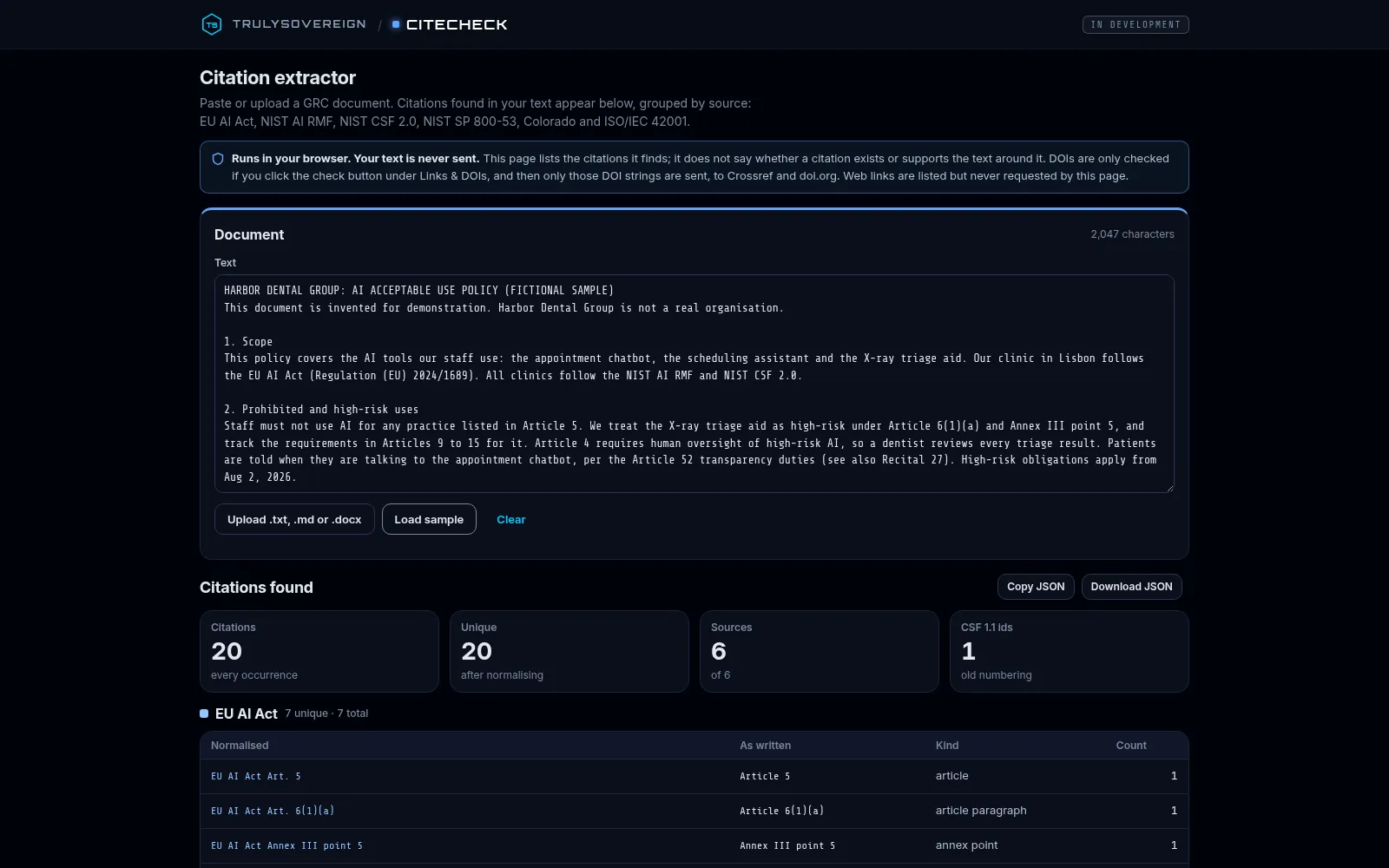The width and height of the screenshot is (1389, 868).
Task: Click the IN DEVELOPMENT badge
Action: [x=1136, y=24]
